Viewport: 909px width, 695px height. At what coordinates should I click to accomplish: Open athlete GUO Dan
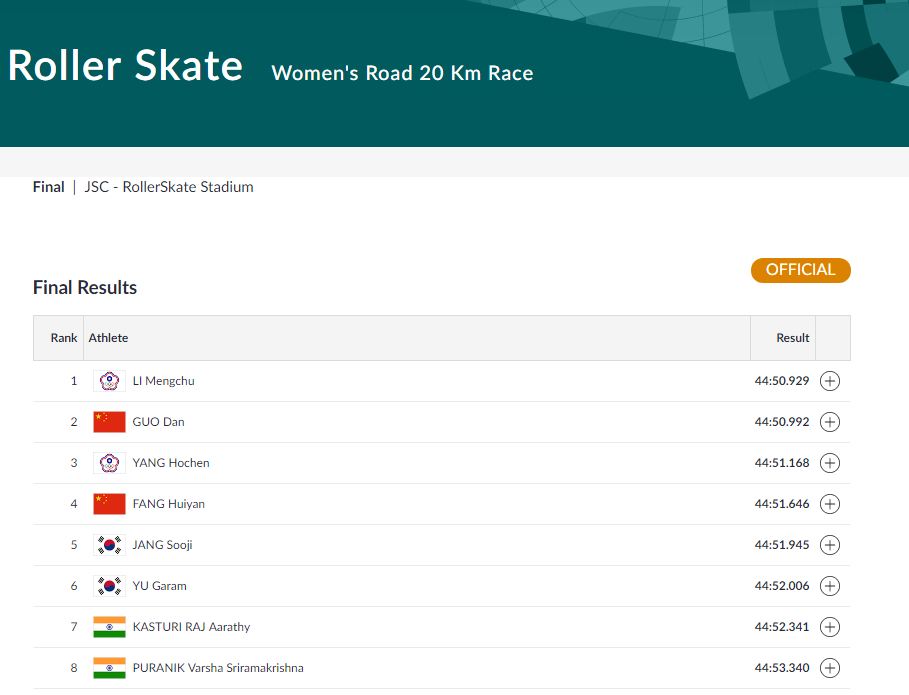click(x=158, y=422)
